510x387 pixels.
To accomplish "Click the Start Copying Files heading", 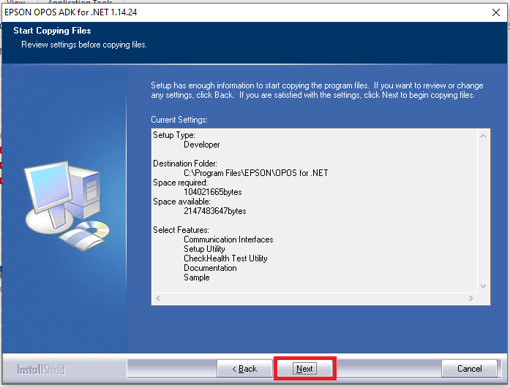I will click(52, 31).
